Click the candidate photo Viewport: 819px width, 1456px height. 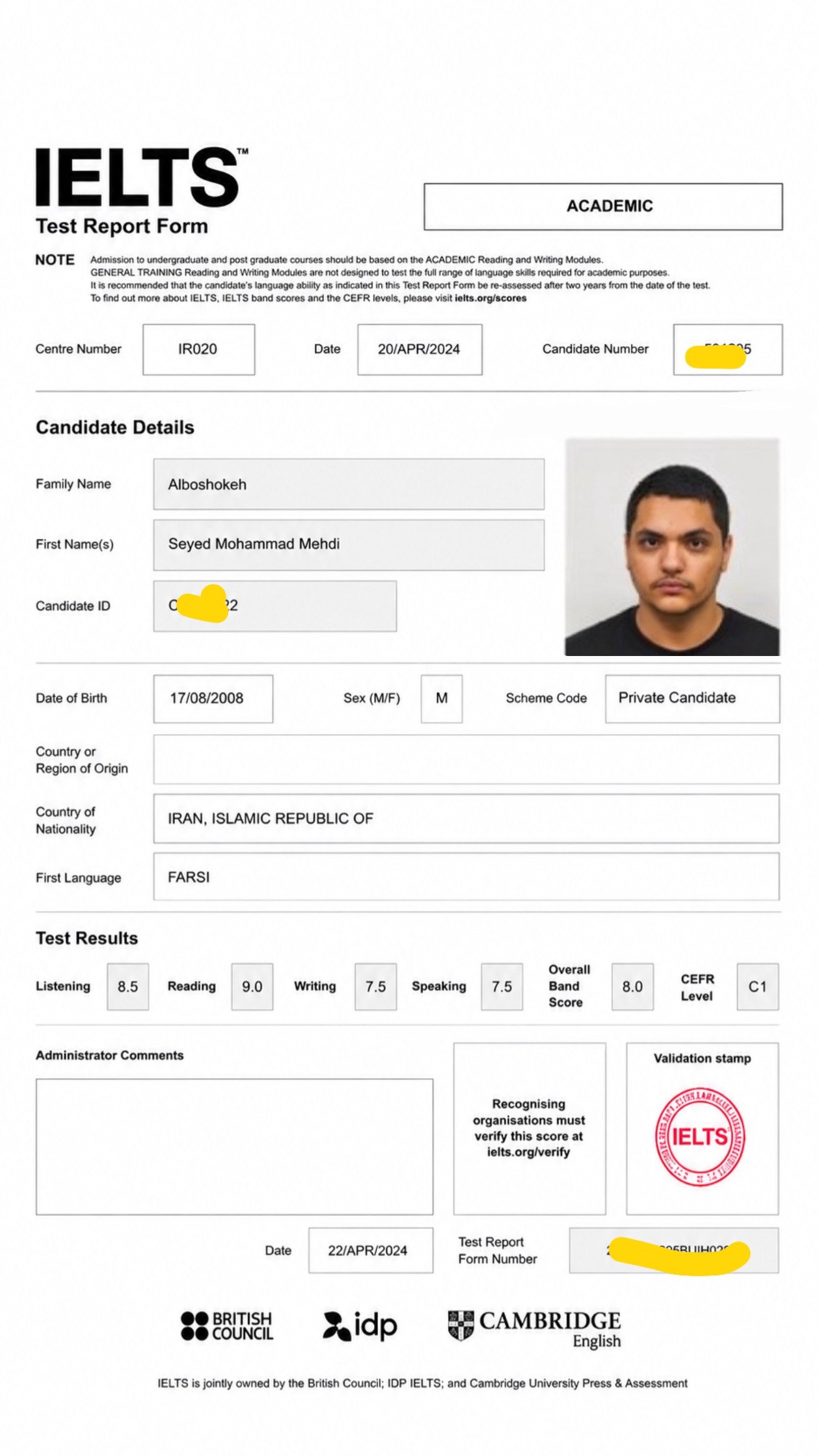coord(672,547)
